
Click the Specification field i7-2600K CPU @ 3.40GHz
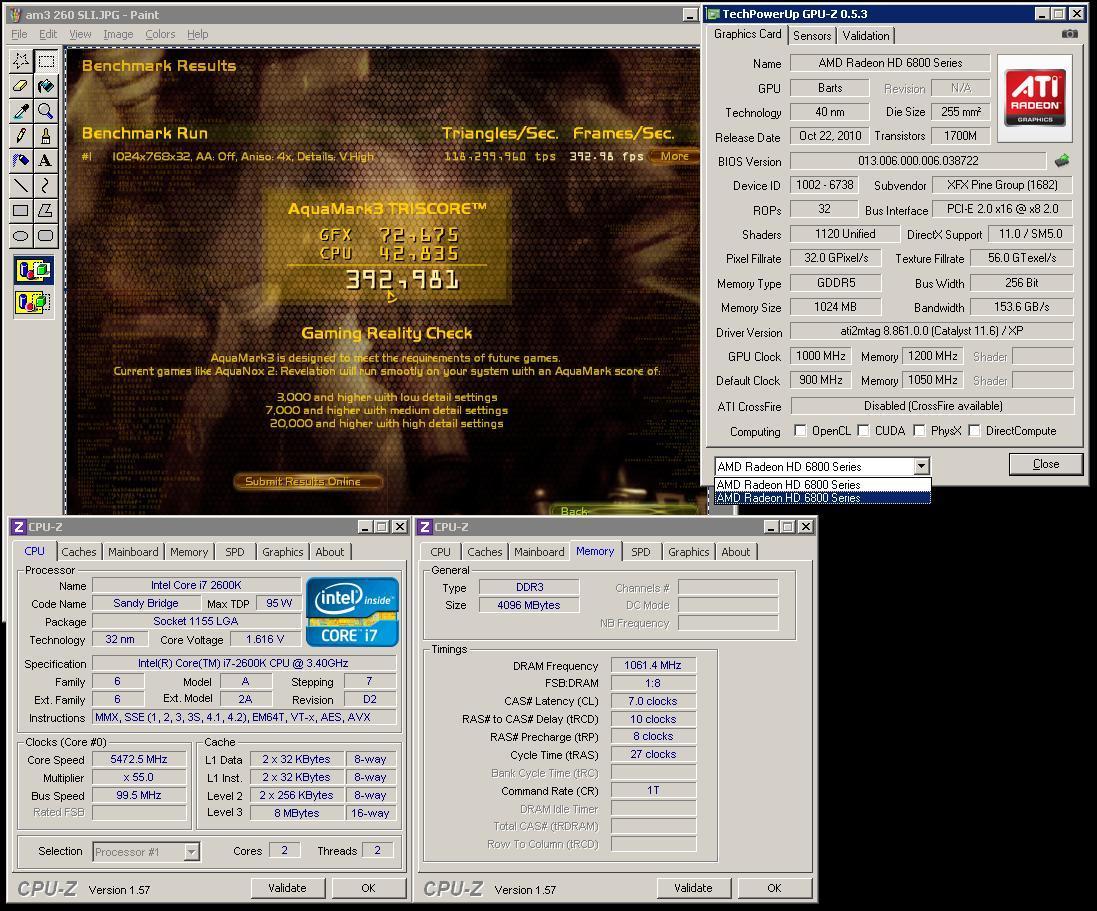coord(243,663)
